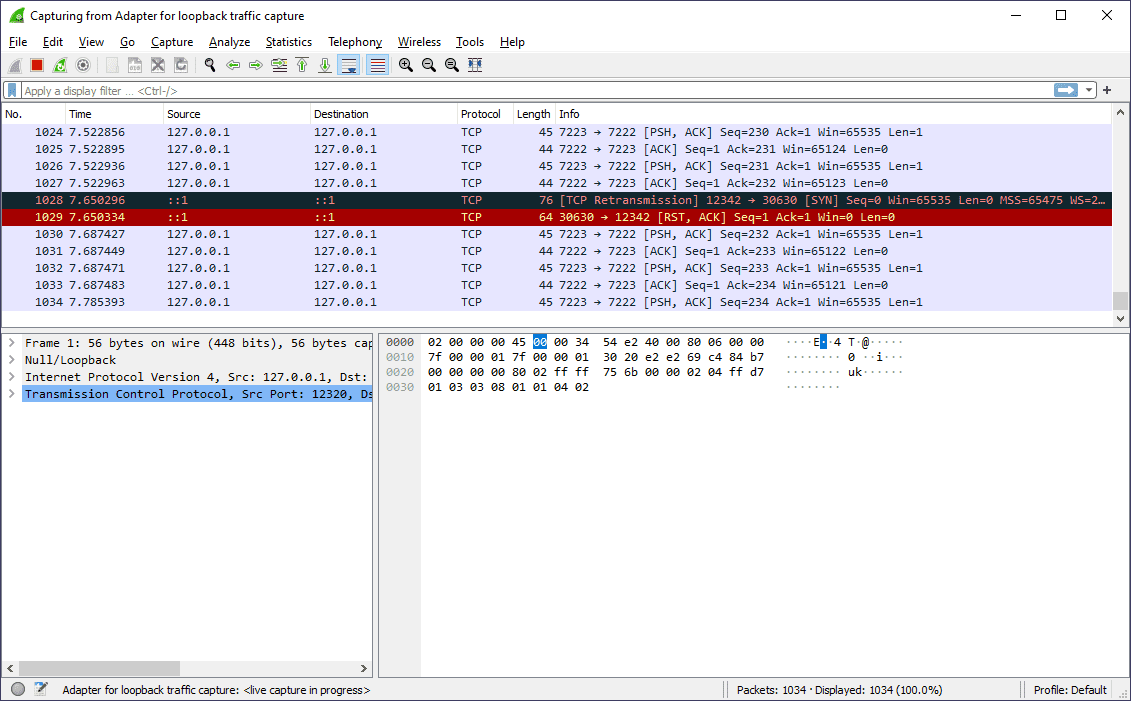Open the Telephony menu

point(355,42)
